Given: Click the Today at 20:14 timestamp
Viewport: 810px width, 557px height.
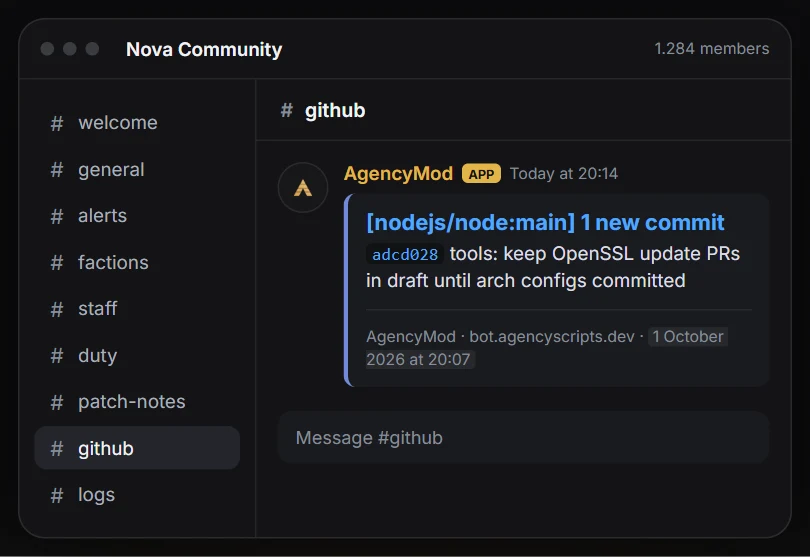Looking at the screenshot, I should click(x=564, y=174).
